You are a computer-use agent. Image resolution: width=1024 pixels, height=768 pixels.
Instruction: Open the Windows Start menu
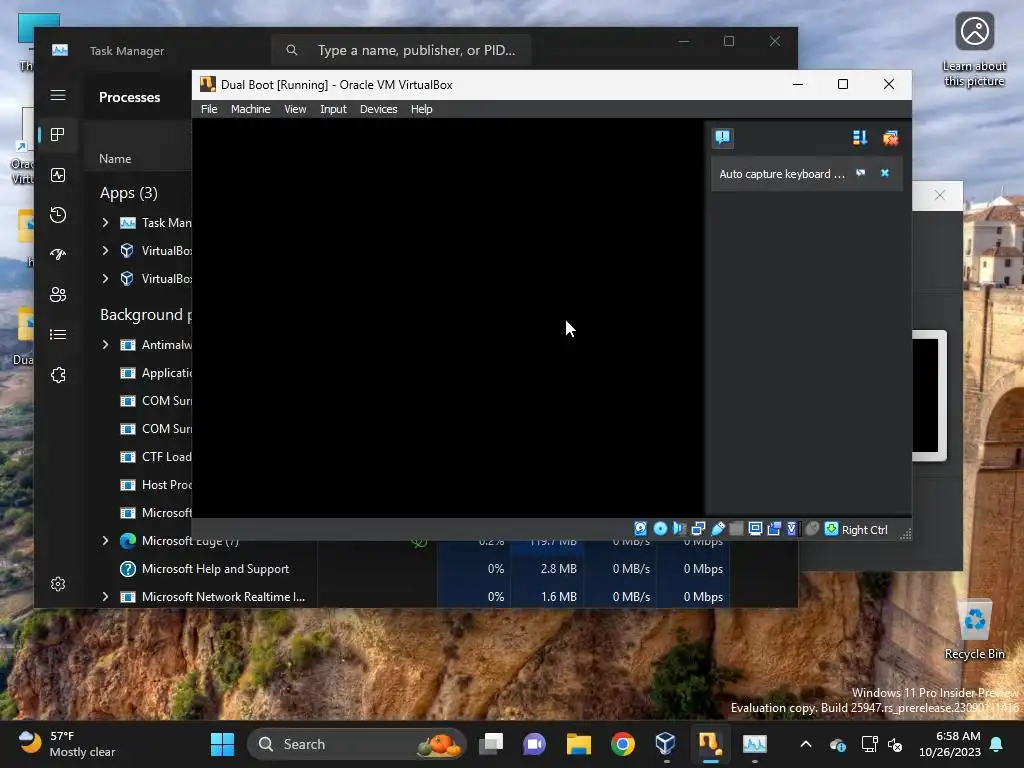pyautogui.click(x=222, y=744)
